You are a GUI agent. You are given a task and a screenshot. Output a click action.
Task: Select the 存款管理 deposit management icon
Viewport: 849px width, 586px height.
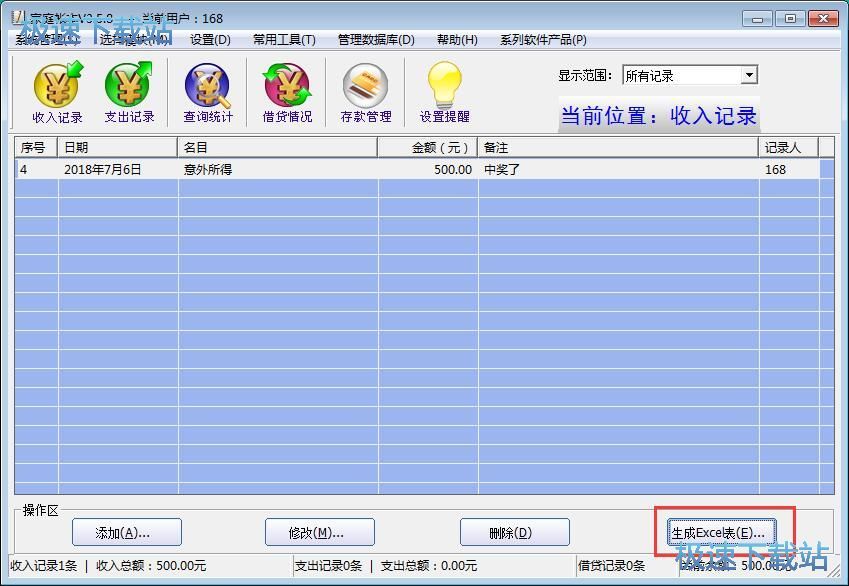click(366, 93)
